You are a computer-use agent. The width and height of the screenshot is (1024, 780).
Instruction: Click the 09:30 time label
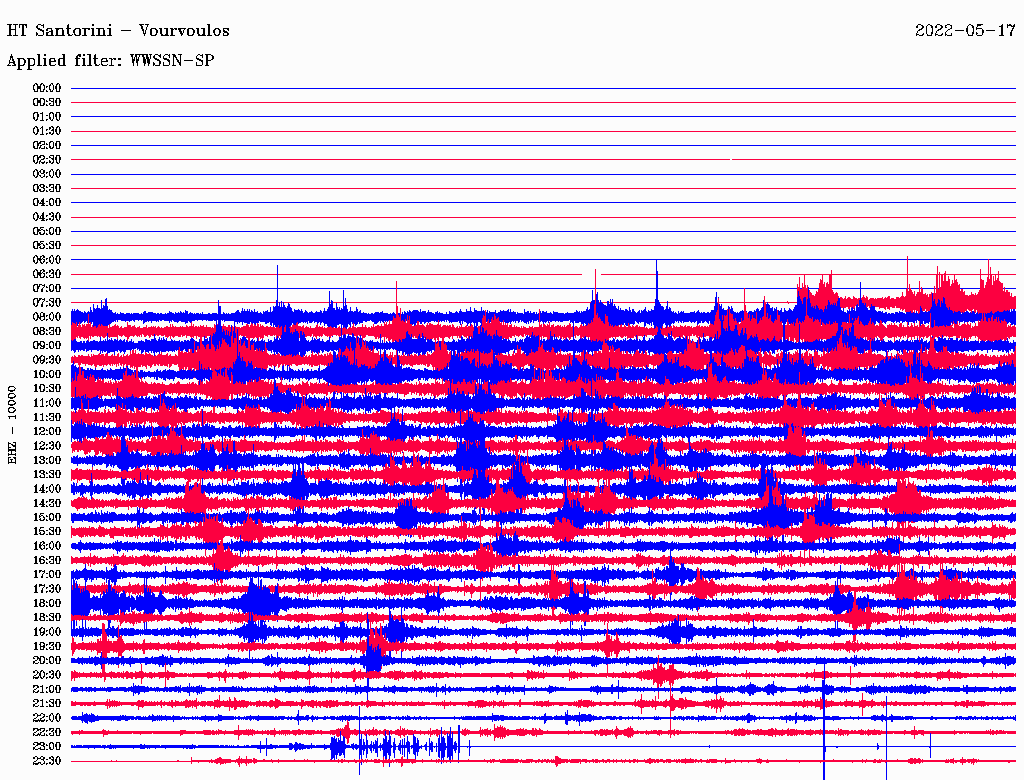pos(47,360)
